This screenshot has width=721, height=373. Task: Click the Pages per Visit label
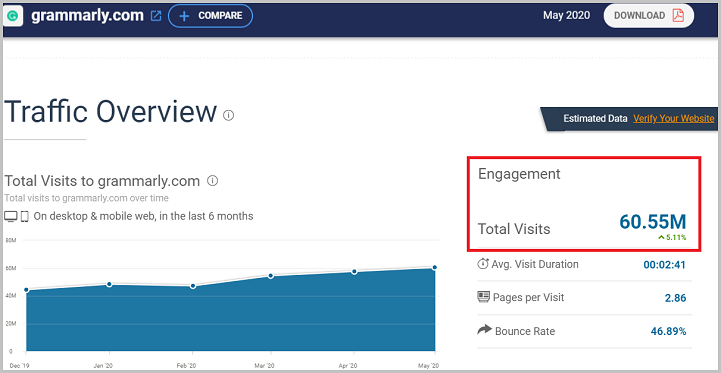(528, 297)
